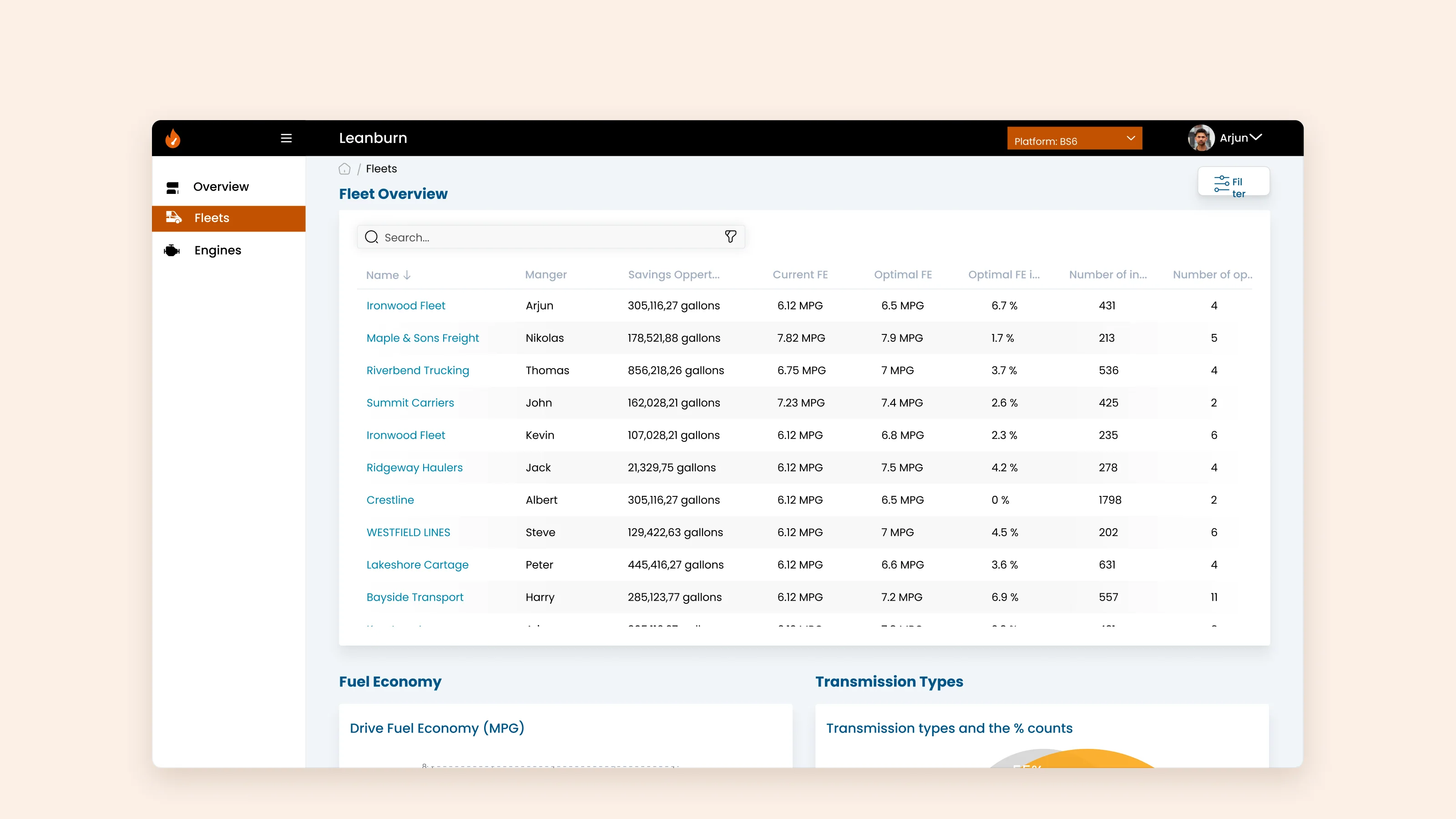Click the 7.82 MPG cell
Viewport: 1456px width, 819px height.
[801, 338]
